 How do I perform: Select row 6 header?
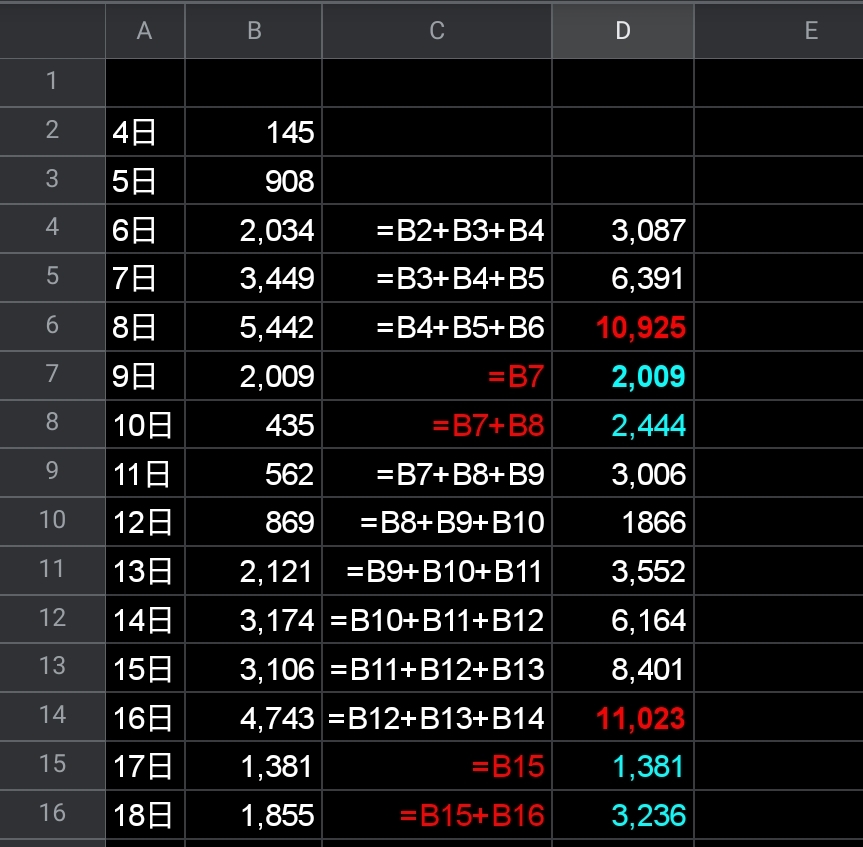[x=52, y=326]
